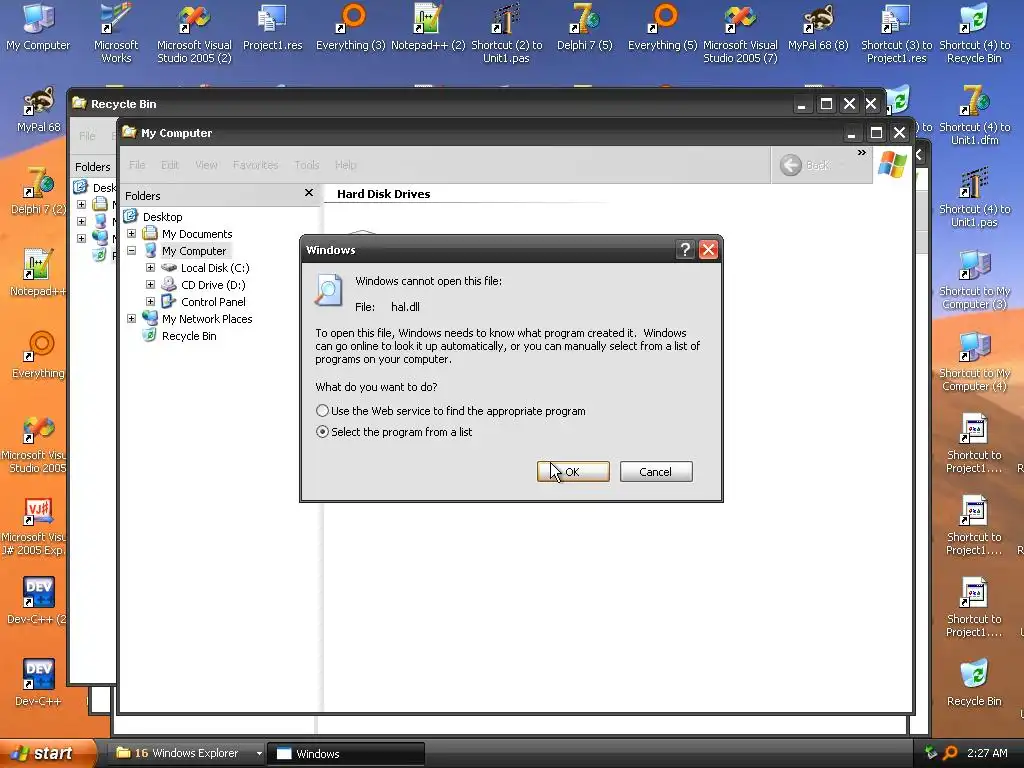Screen dimensions: 1024x768
Task: Select Desktop in My Computer folder tree
Action: [x=163, y=217]
